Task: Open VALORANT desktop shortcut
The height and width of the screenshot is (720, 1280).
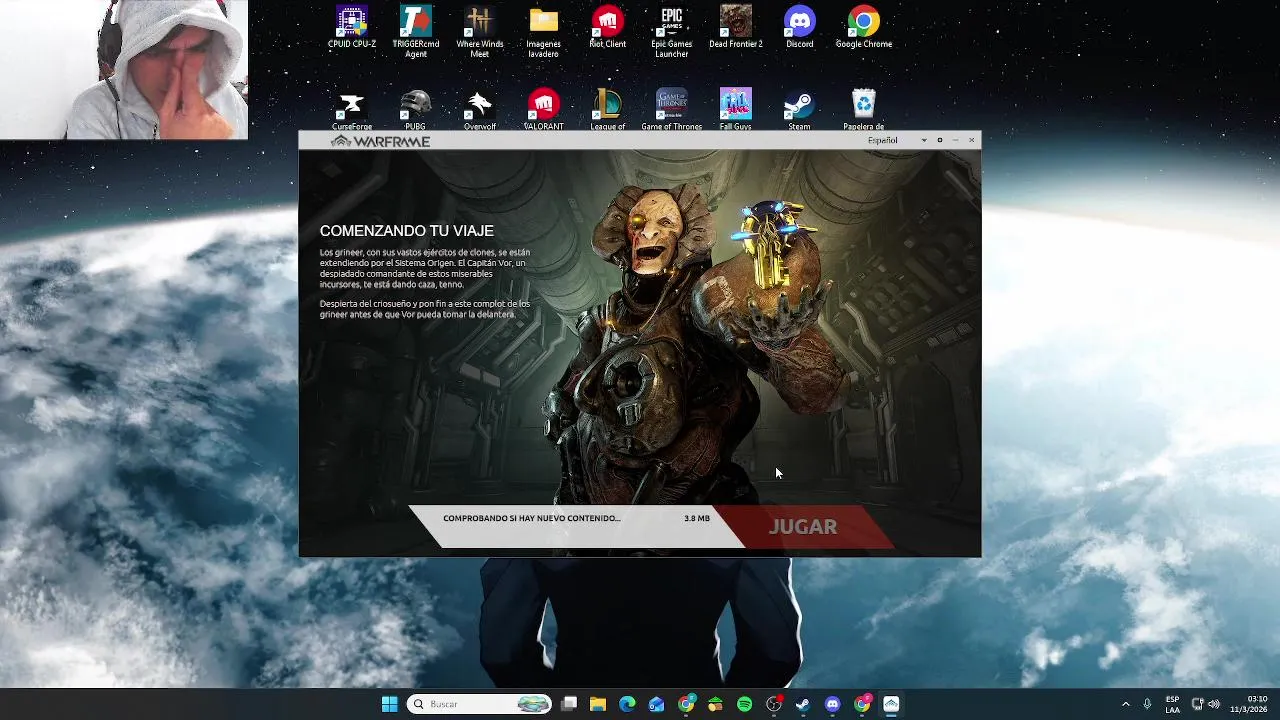Action: point(544,110)
